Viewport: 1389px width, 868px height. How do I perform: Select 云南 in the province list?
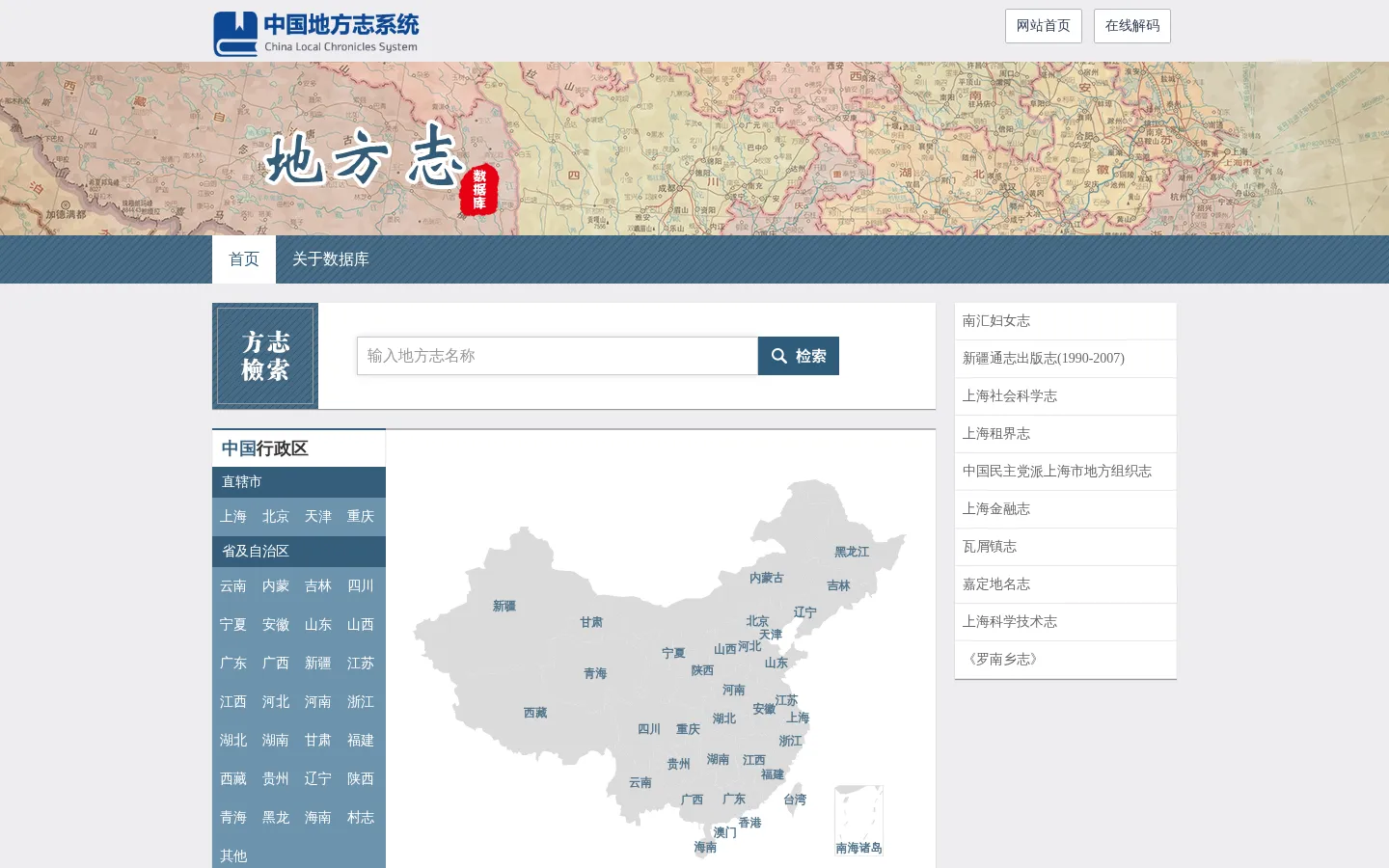click(233, 586)
